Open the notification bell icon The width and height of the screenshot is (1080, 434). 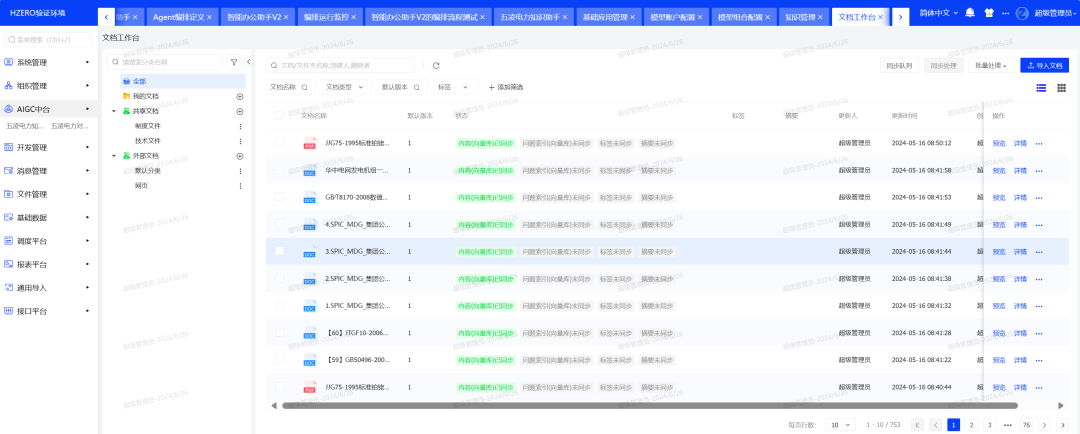point(970,13)
